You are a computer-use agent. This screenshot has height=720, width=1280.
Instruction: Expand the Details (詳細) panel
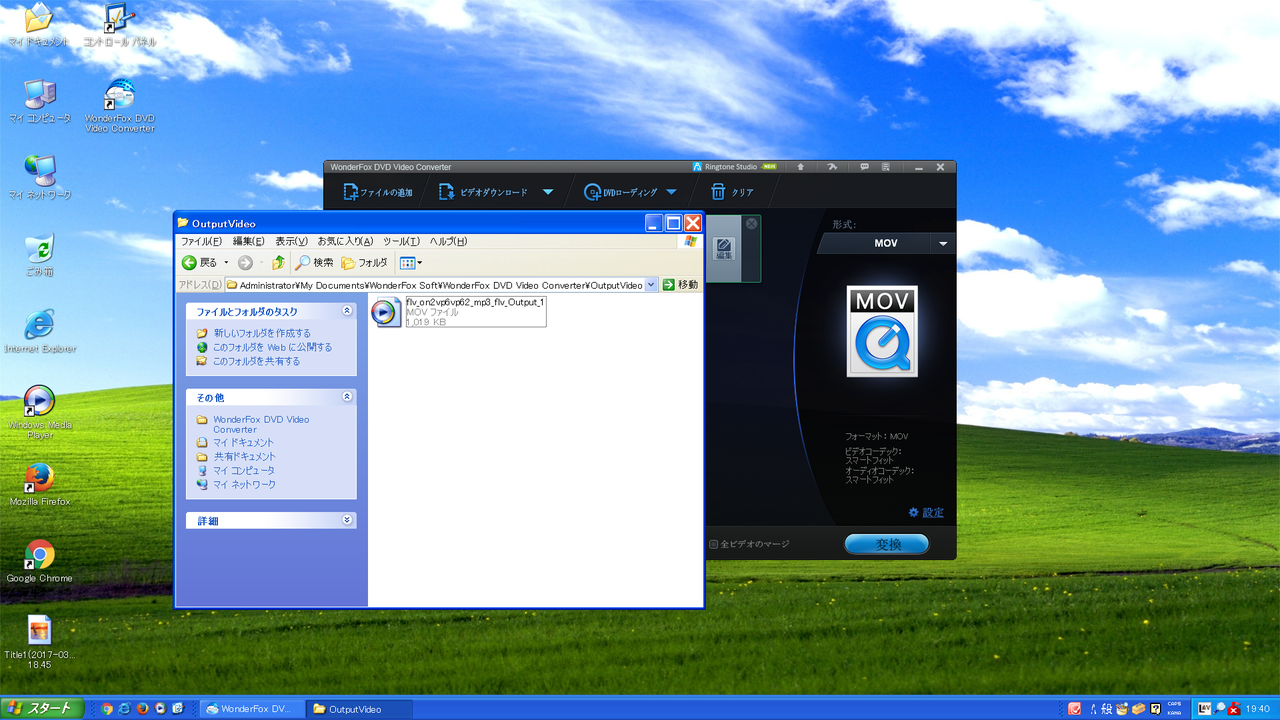pyautogui.click(x=347, y=520)
